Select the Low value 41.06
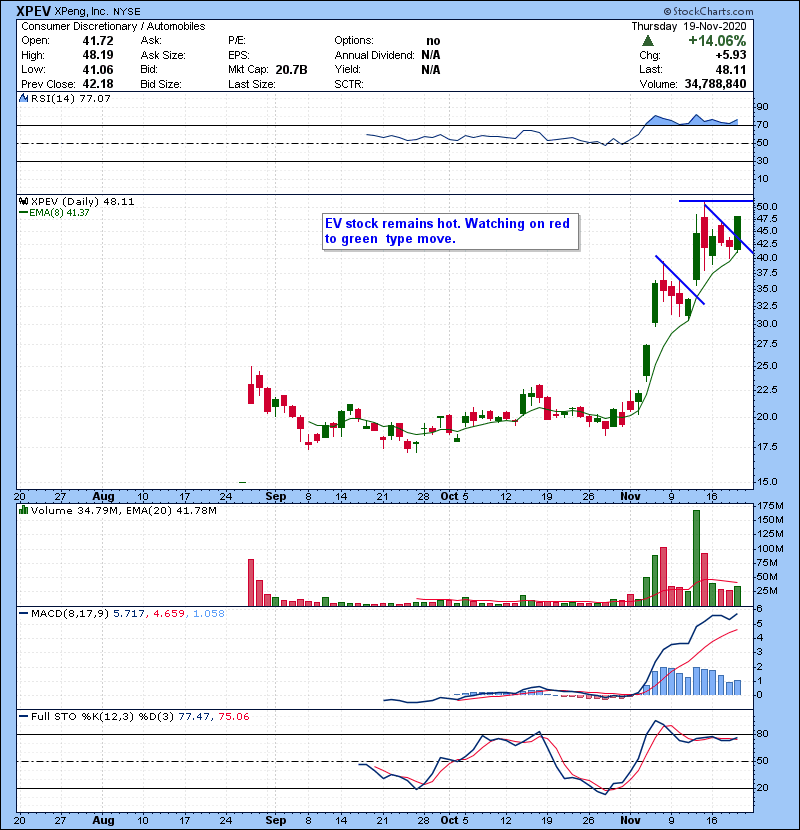The image size is (800, 830). tap(98, 69)
